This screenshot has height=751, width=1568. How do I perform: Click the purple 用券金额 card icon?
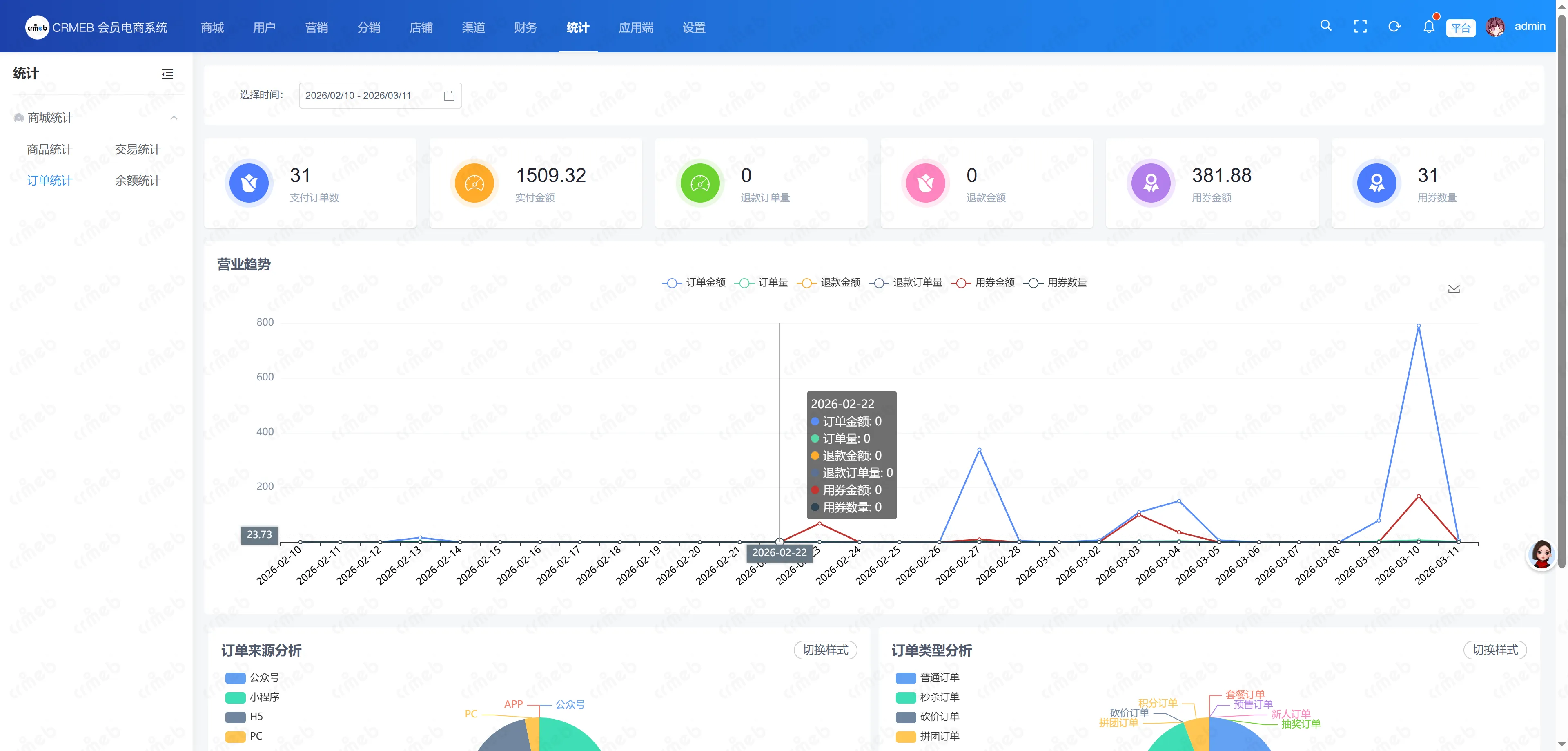coord(1151,183)
